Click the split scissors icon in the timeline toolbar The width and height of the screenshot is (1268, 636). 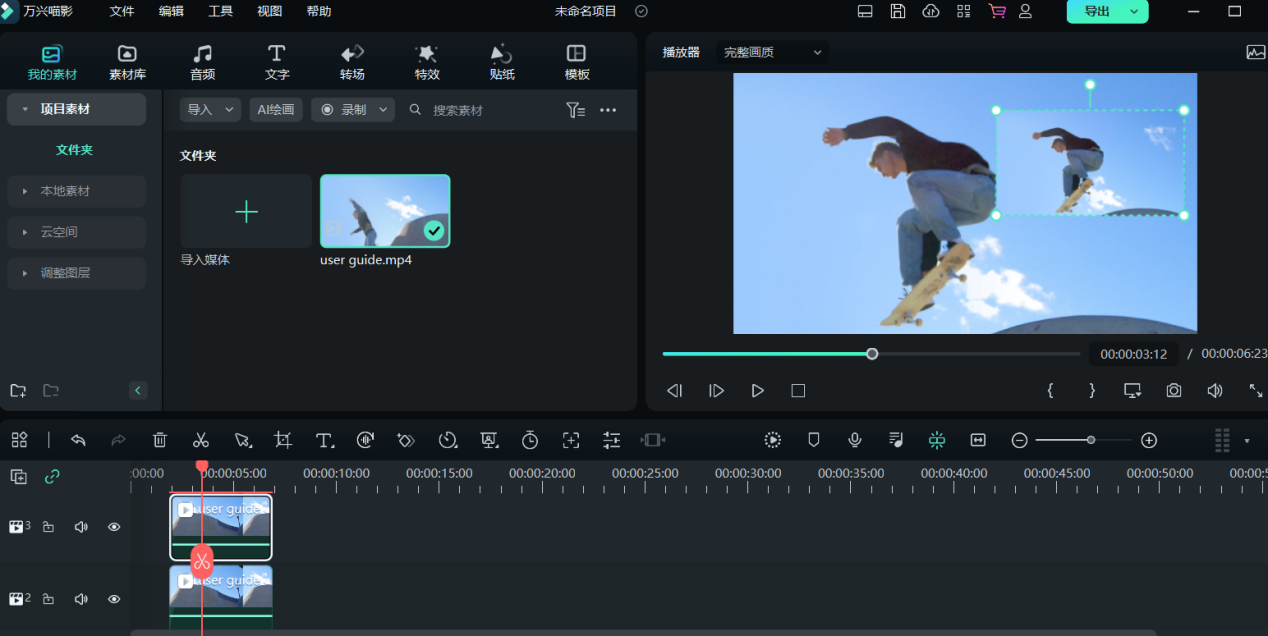200,440
